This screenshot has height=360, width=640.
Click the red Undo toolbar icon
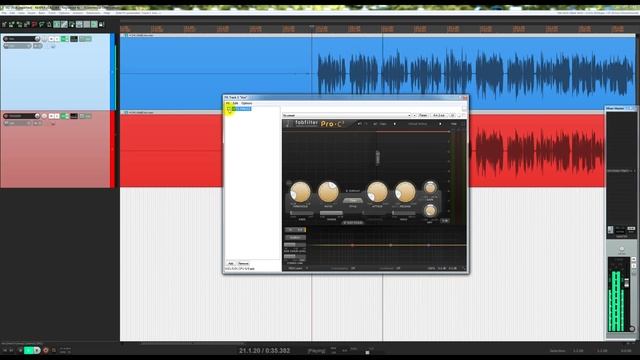tap(34, 24)
